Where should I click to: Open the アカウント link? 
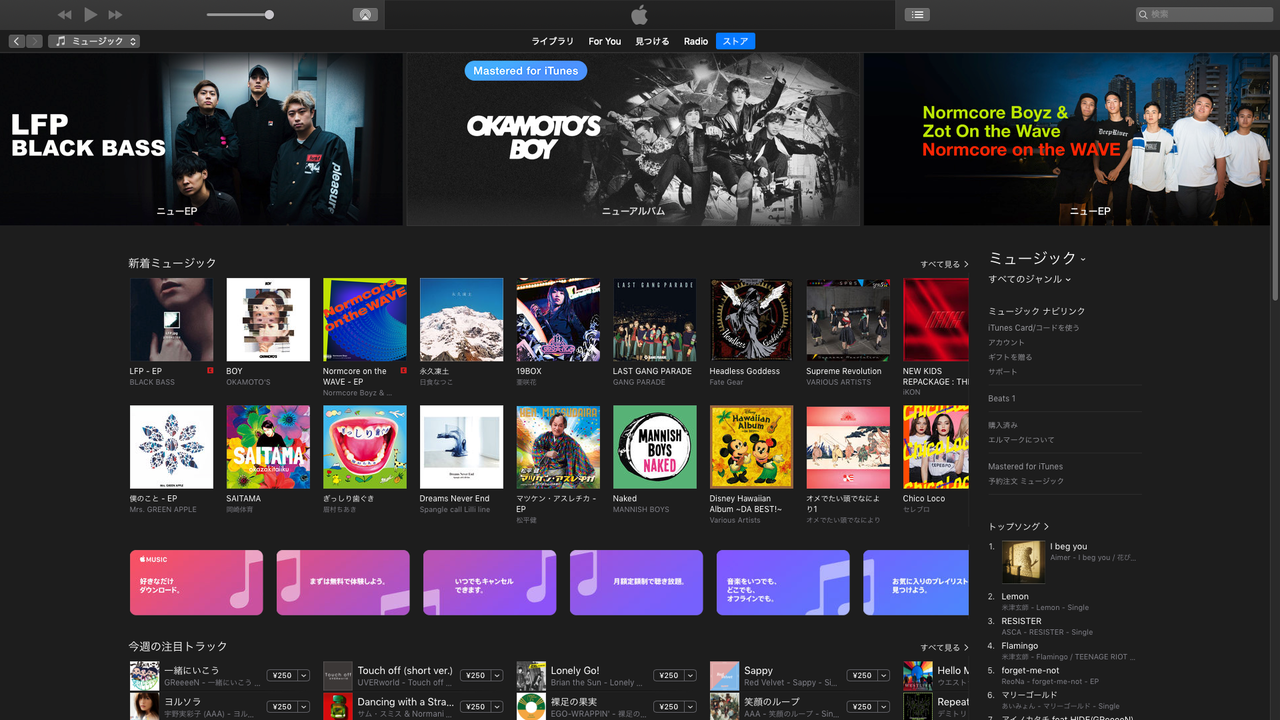[x=1005, y=342]
